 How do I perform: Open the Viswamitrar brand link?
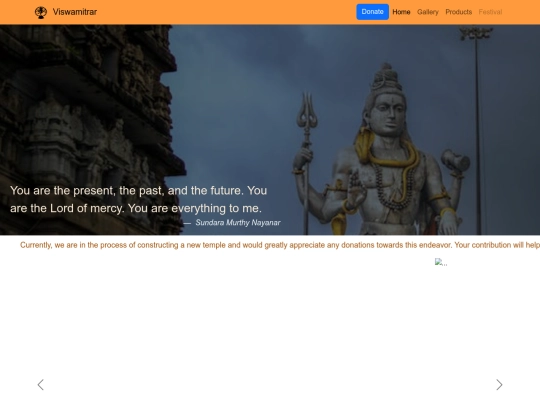pos(66,12)
